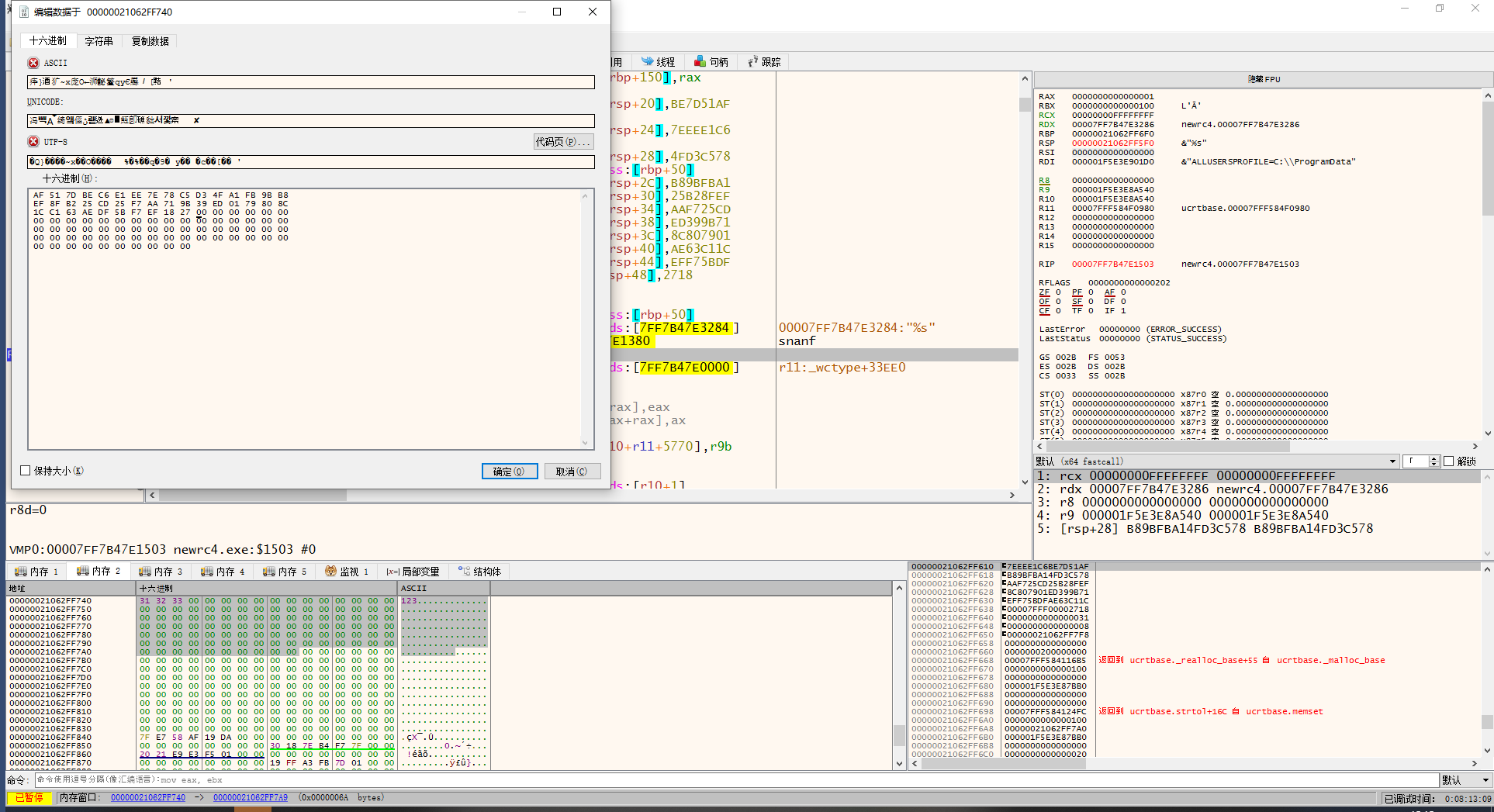Open 代码页 codepage selector

[x=563, y=142]
